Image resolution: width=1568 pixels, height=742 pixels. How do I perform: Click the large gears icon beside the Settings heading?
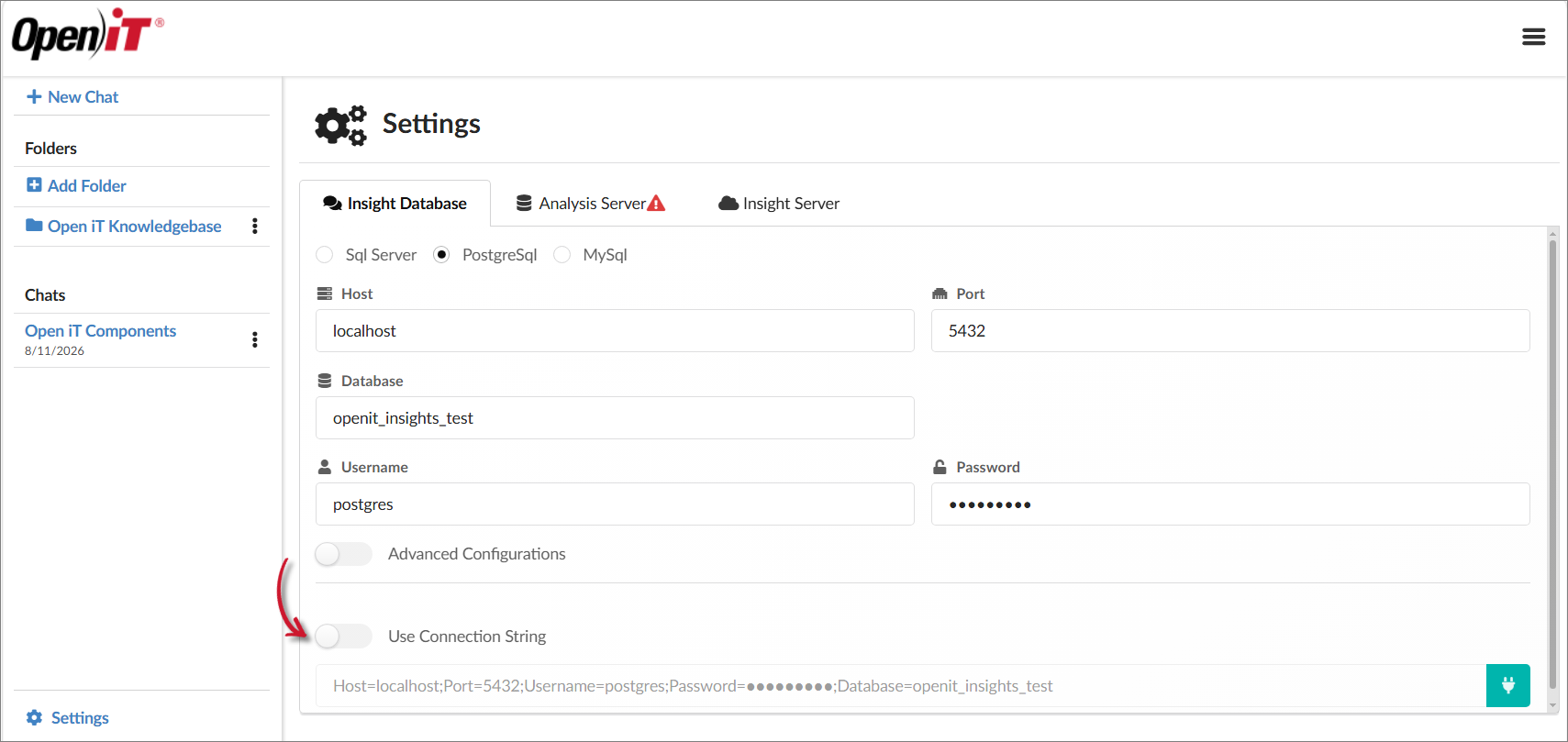tap(340, 125)
